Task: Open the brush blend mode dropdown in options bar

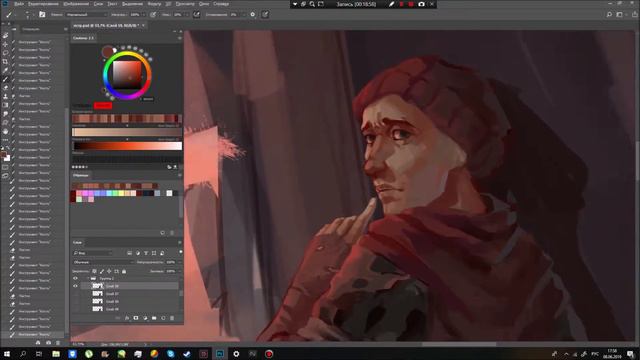Action: point(86,14)
